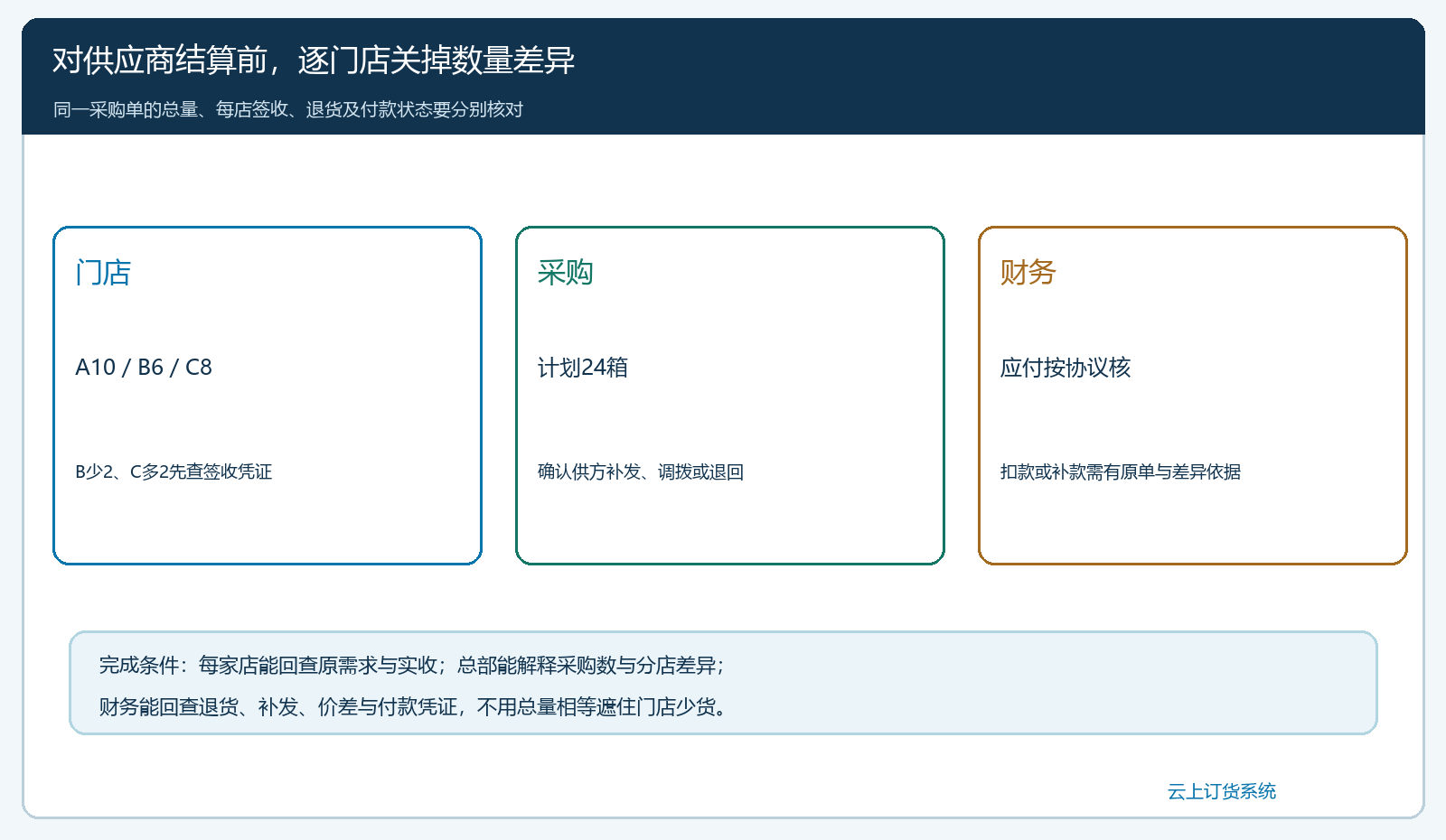
Task: Click the text 计划24箱
Action: [x=583, y=367]
